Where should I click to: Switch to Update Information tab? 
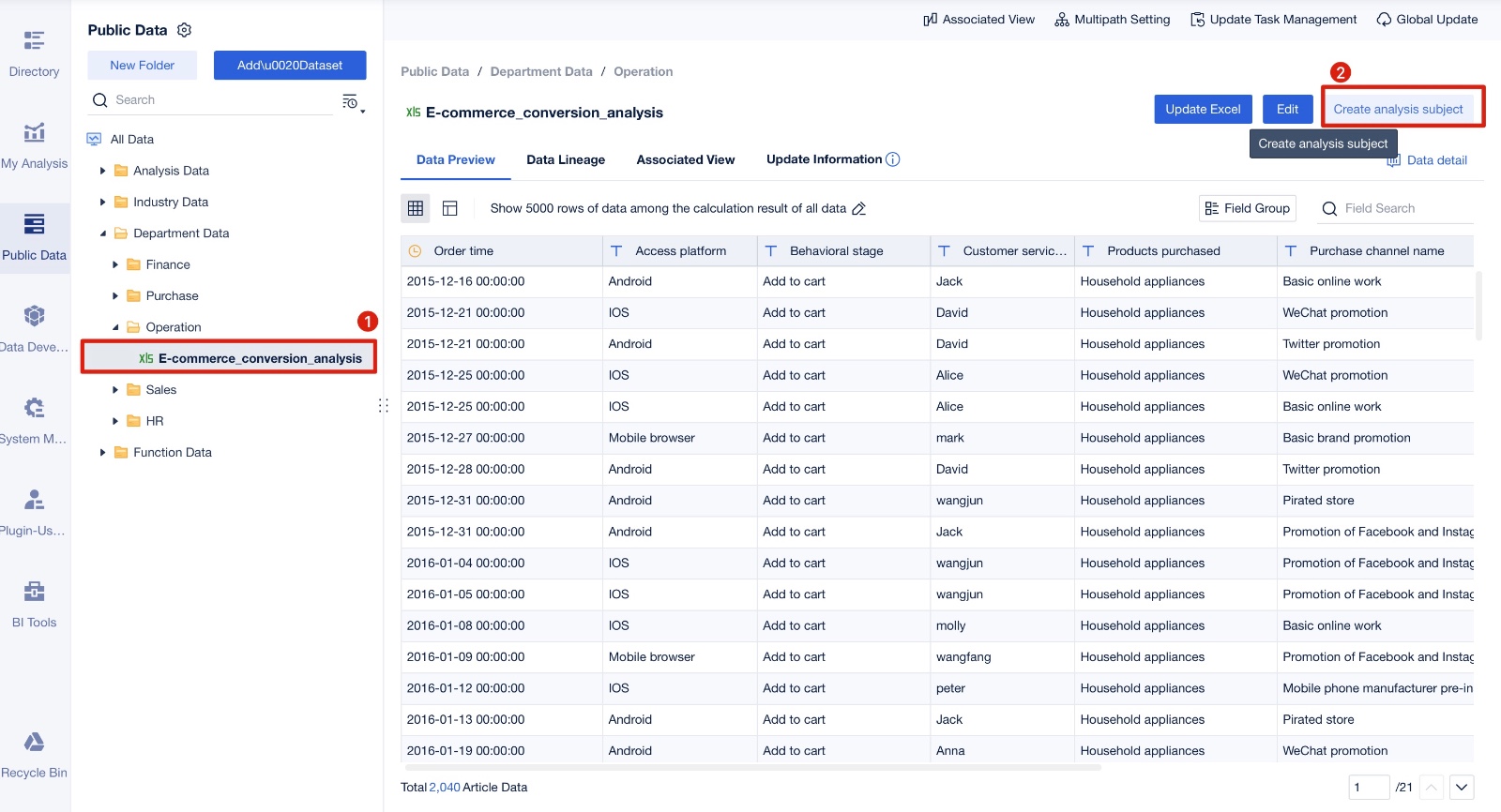(824, 159)
